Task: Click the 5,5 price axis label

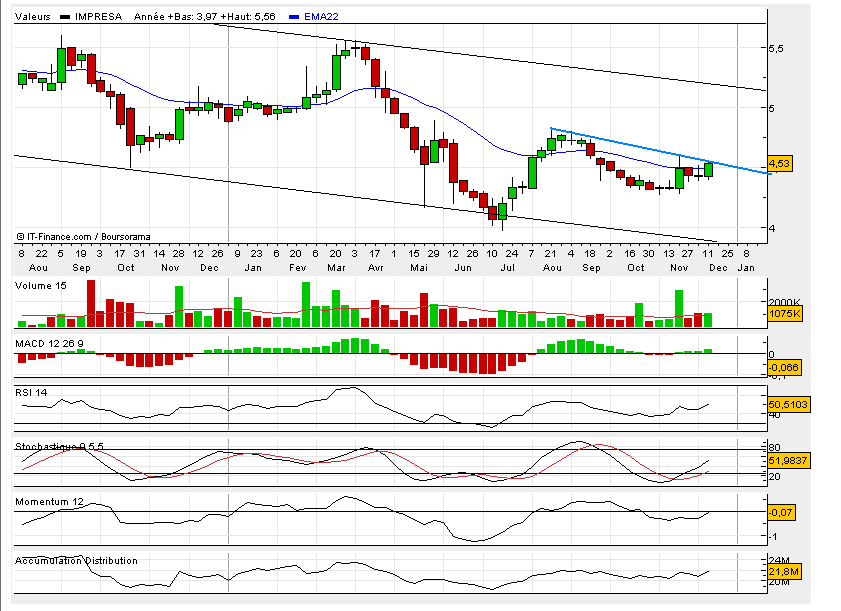Action: [x=776, y=48]
